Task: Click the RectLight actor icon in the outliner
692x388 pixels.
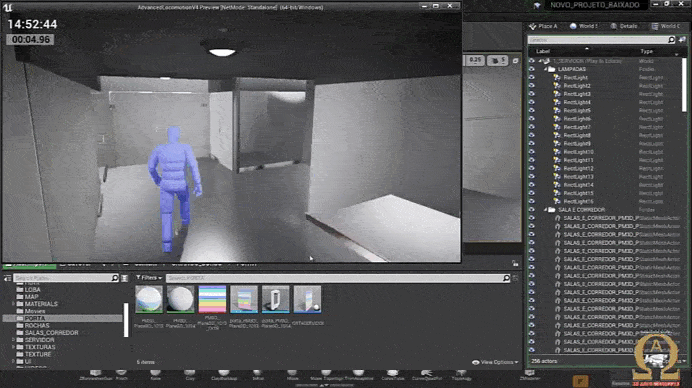Action: point(557,78)
